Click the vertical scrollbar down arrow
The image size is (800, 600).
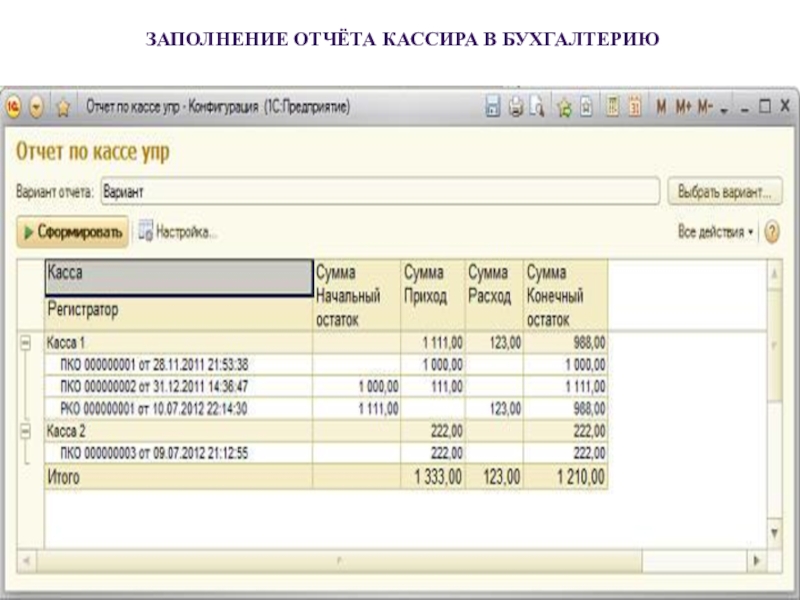point(773,532)
